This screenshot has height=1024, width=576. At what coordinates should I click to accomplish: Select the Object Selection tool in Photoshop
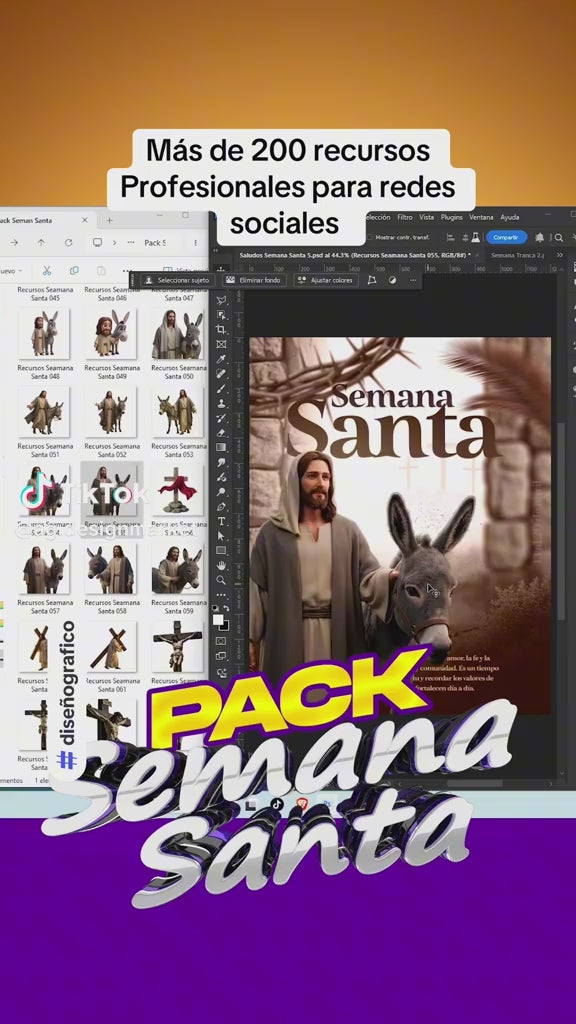(221, 315)
